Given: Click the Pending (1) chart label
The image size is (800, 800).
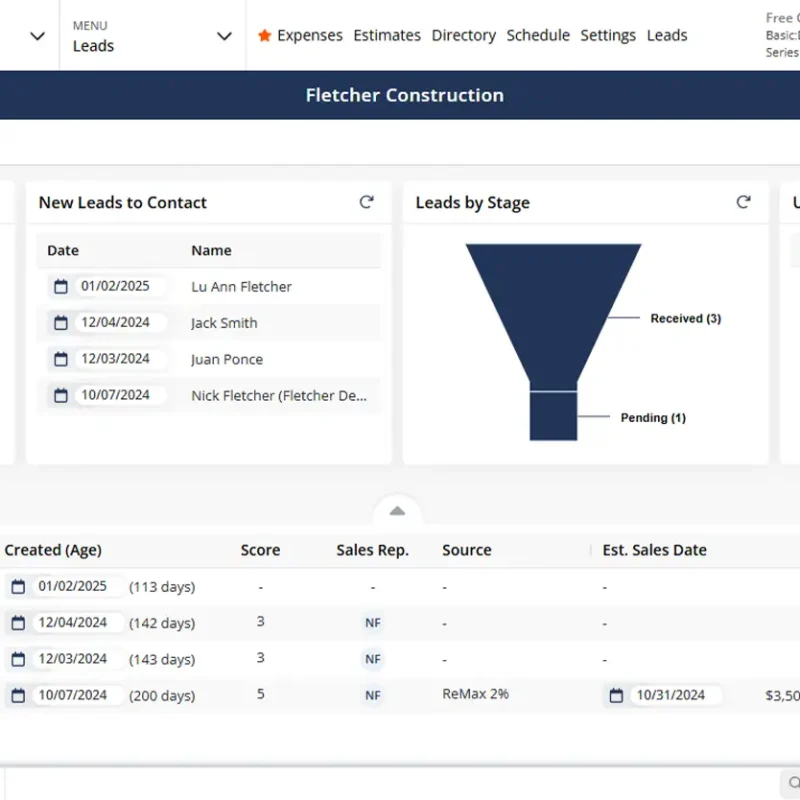Looking at the screenshot, I should tap(653, 417).
